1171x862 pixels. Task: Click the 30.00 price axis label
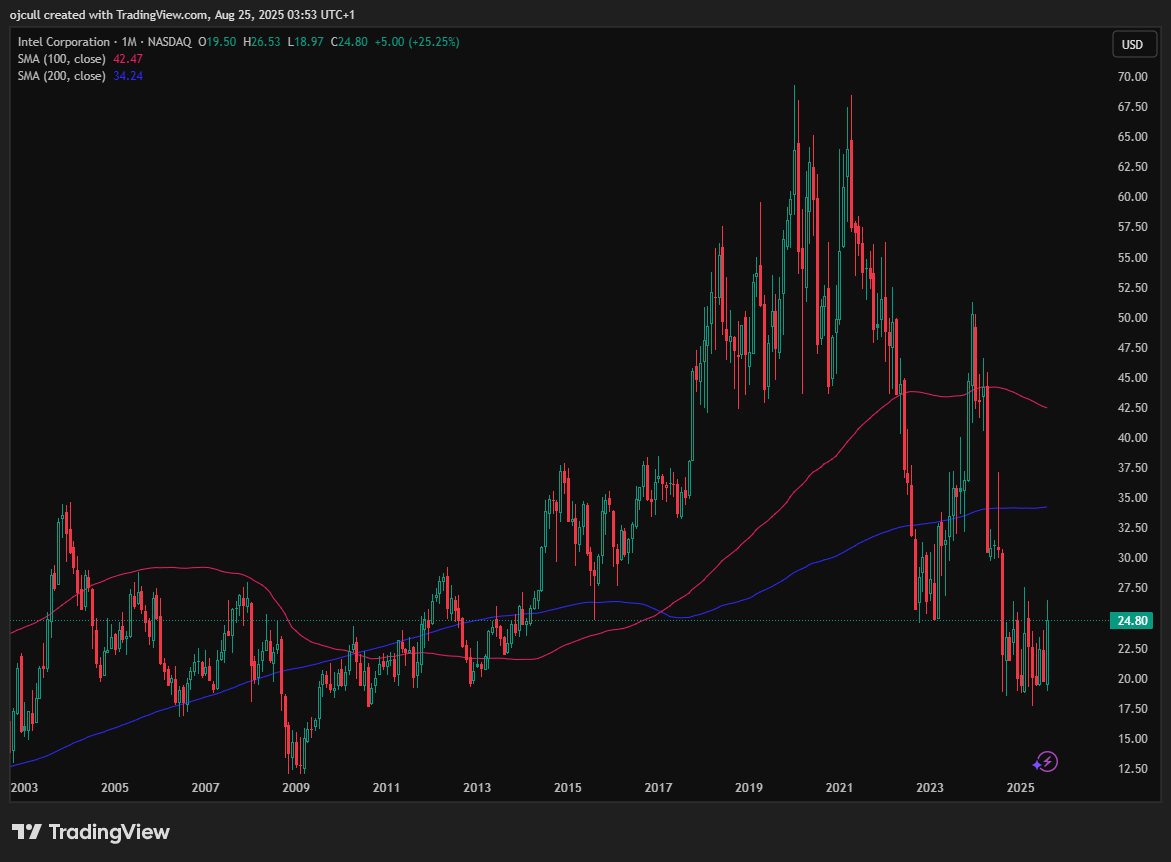[x=1132, y=558]
